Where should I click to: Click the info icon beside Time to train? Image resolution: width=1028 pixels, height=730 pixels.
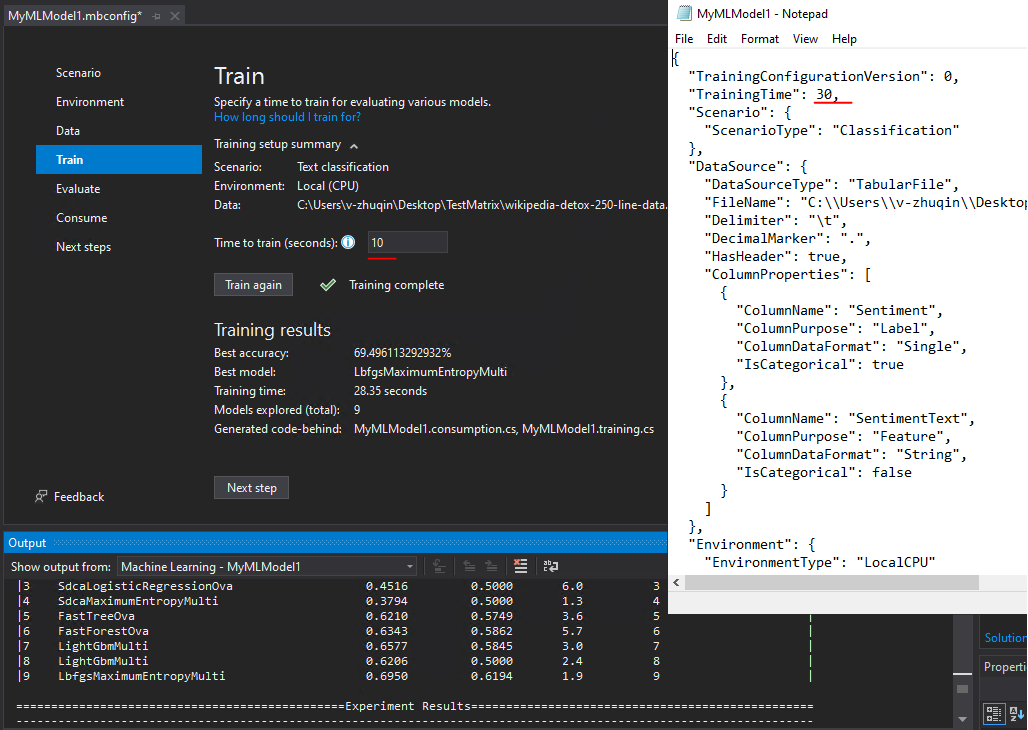point(348,243)
